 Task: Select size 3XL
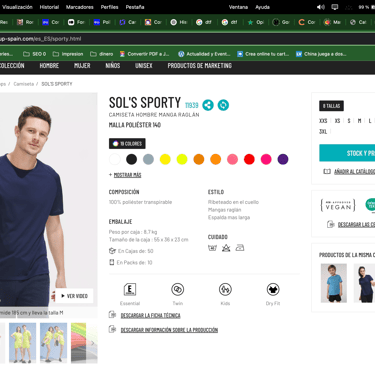click(323, 131)
